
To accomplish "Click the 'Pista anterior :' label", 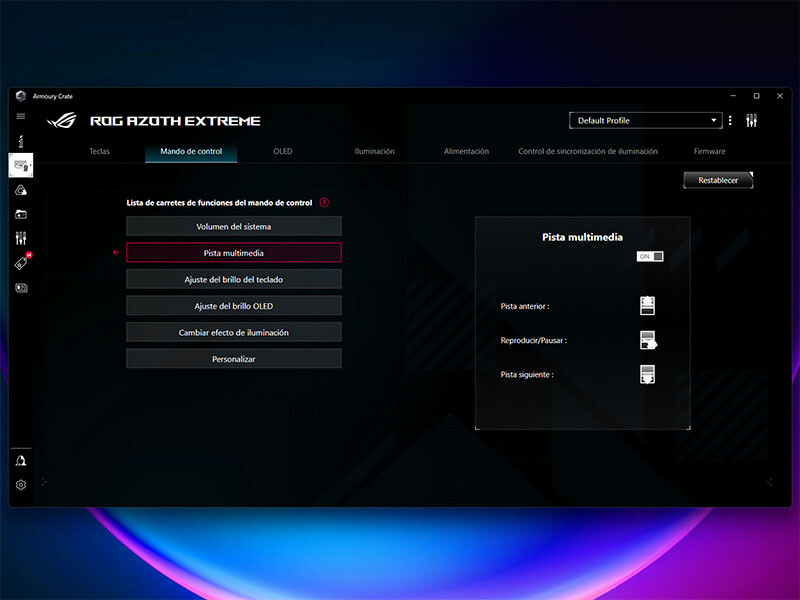I will click(x=525, y=306).
